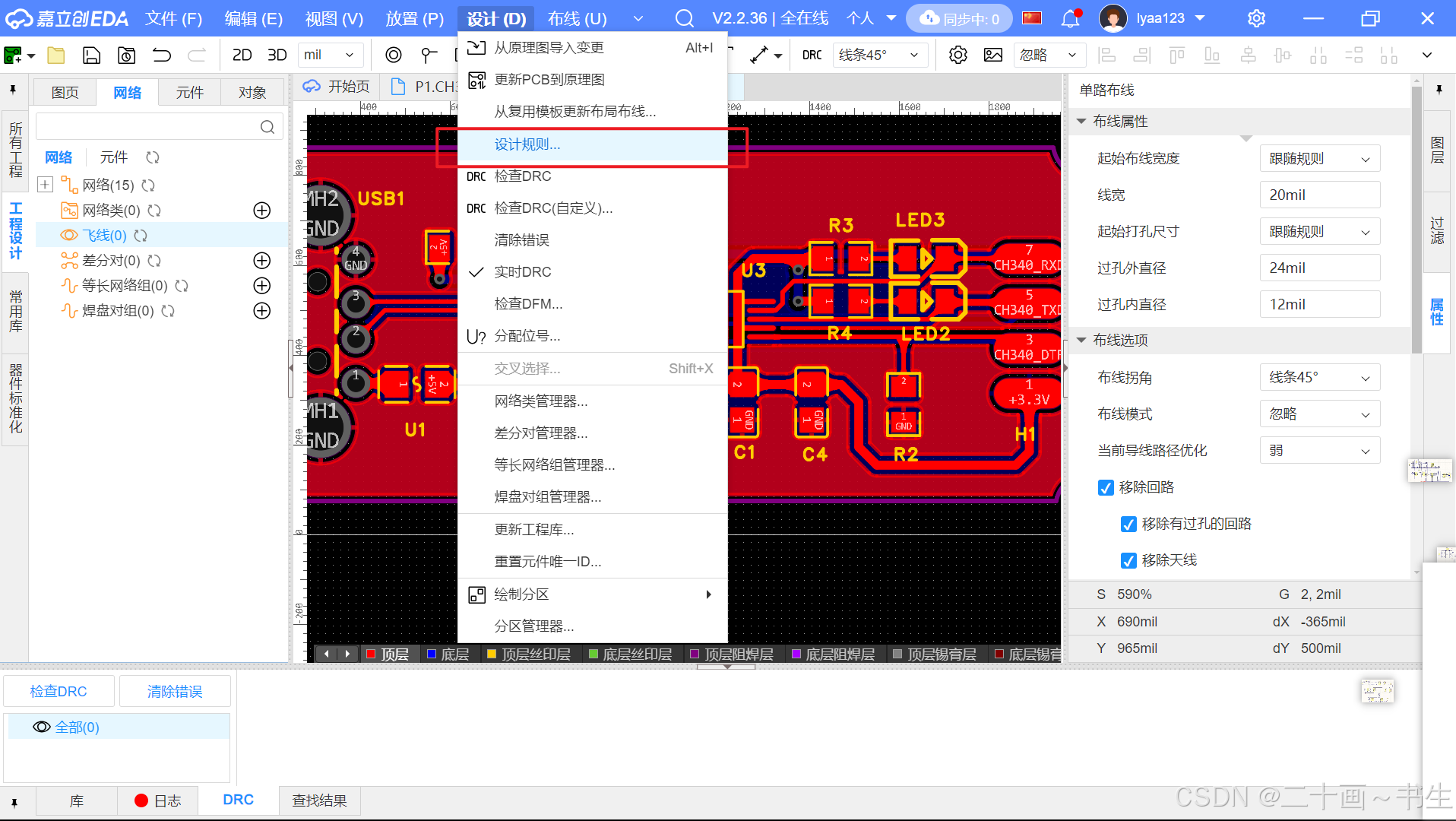Viewport: 1456px width, 821px height.
Task: Search networks with magnifier icon
Action: coord(267,127)
